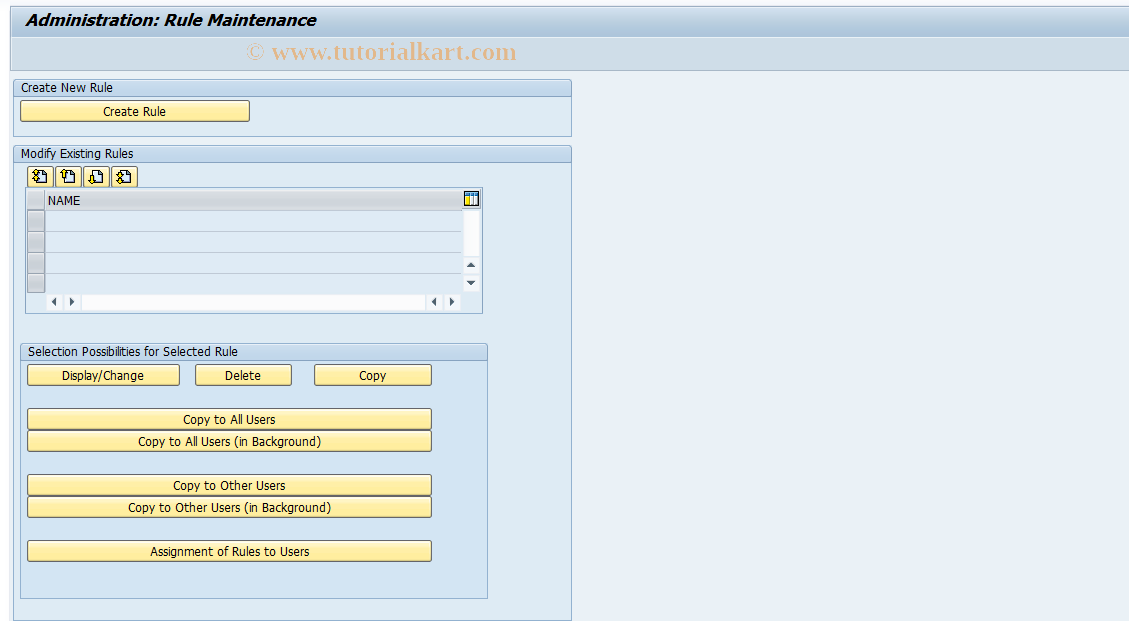Click the vertical scroll up arrow of the rules table
The width and height of the screenshot is (1129, 621).
pos(471,265)
